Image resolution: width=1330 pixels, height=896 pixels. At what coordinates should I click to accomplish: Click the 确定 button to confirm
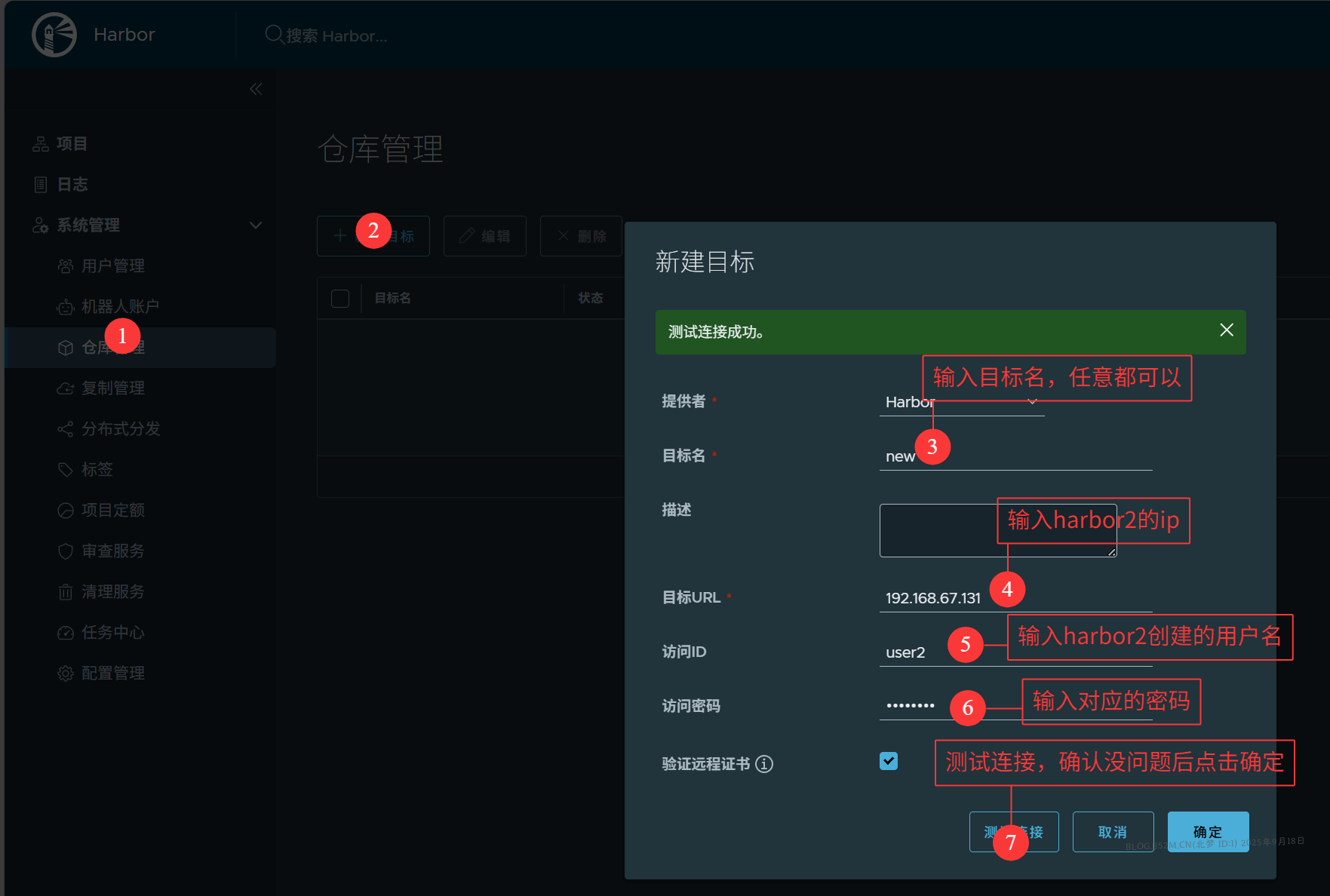1207,832
